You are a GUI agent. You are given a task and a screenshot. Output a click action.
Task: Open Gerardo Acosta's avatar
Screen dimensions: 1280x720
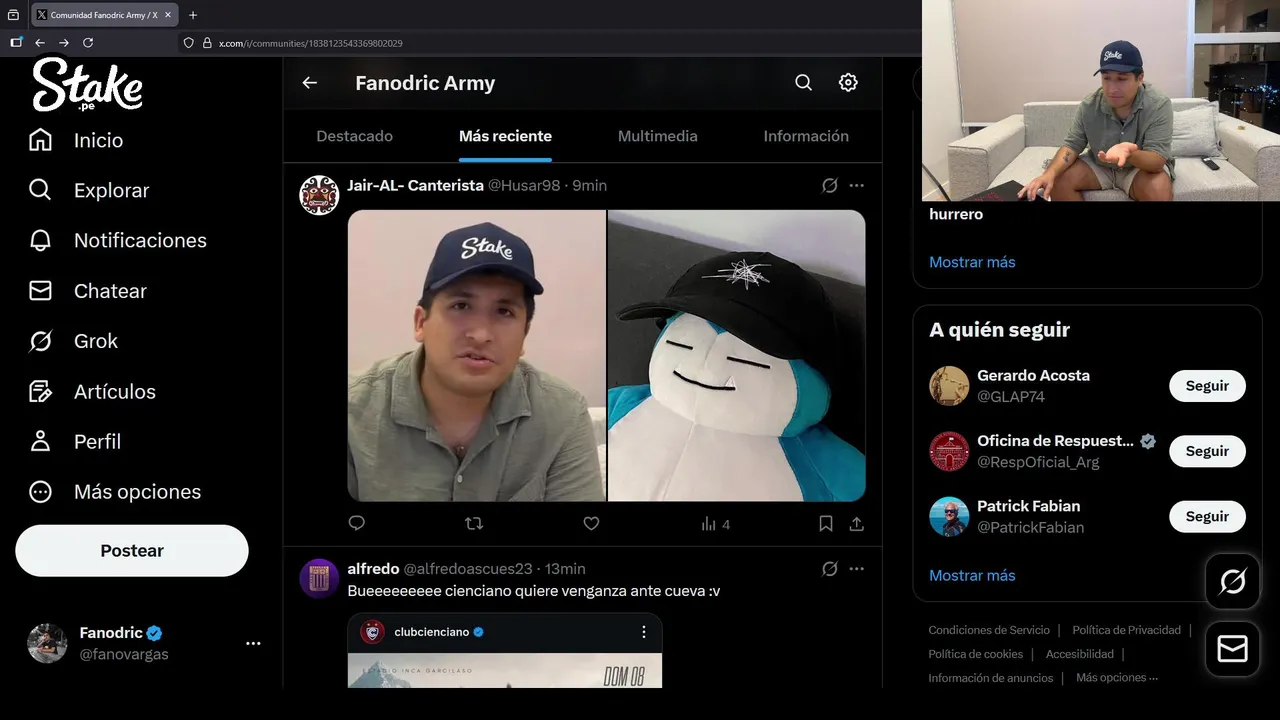tap(949, 386)
